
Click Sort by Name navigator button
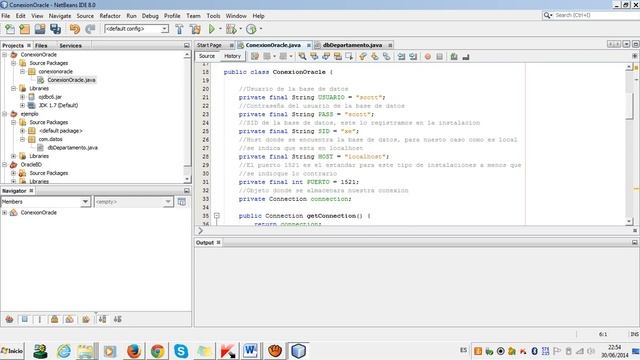pos(102,319)
